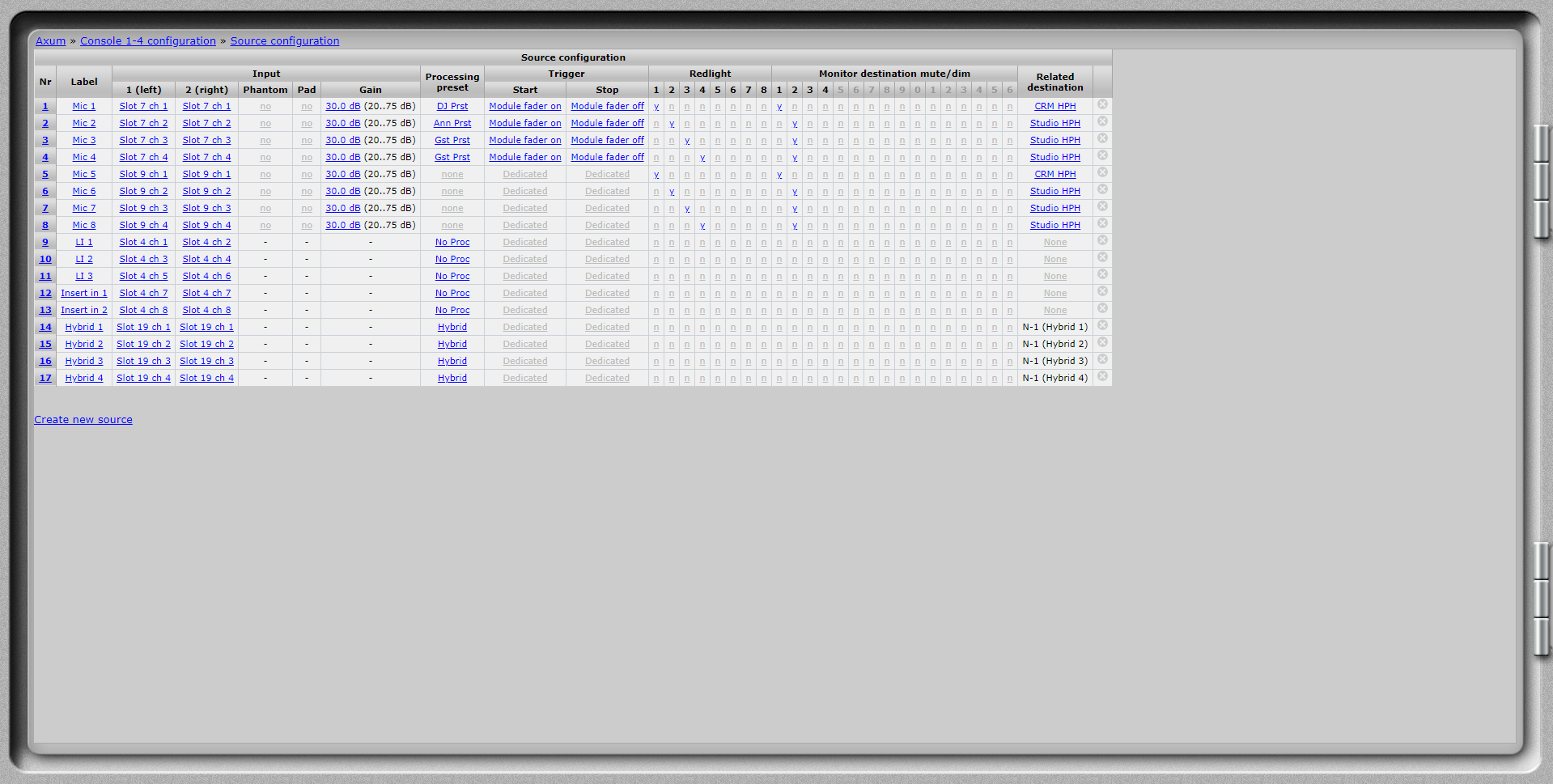1553x784 pixels.
Task: Delete the Hybrid 4 source
Action: tap(1102, 377)
